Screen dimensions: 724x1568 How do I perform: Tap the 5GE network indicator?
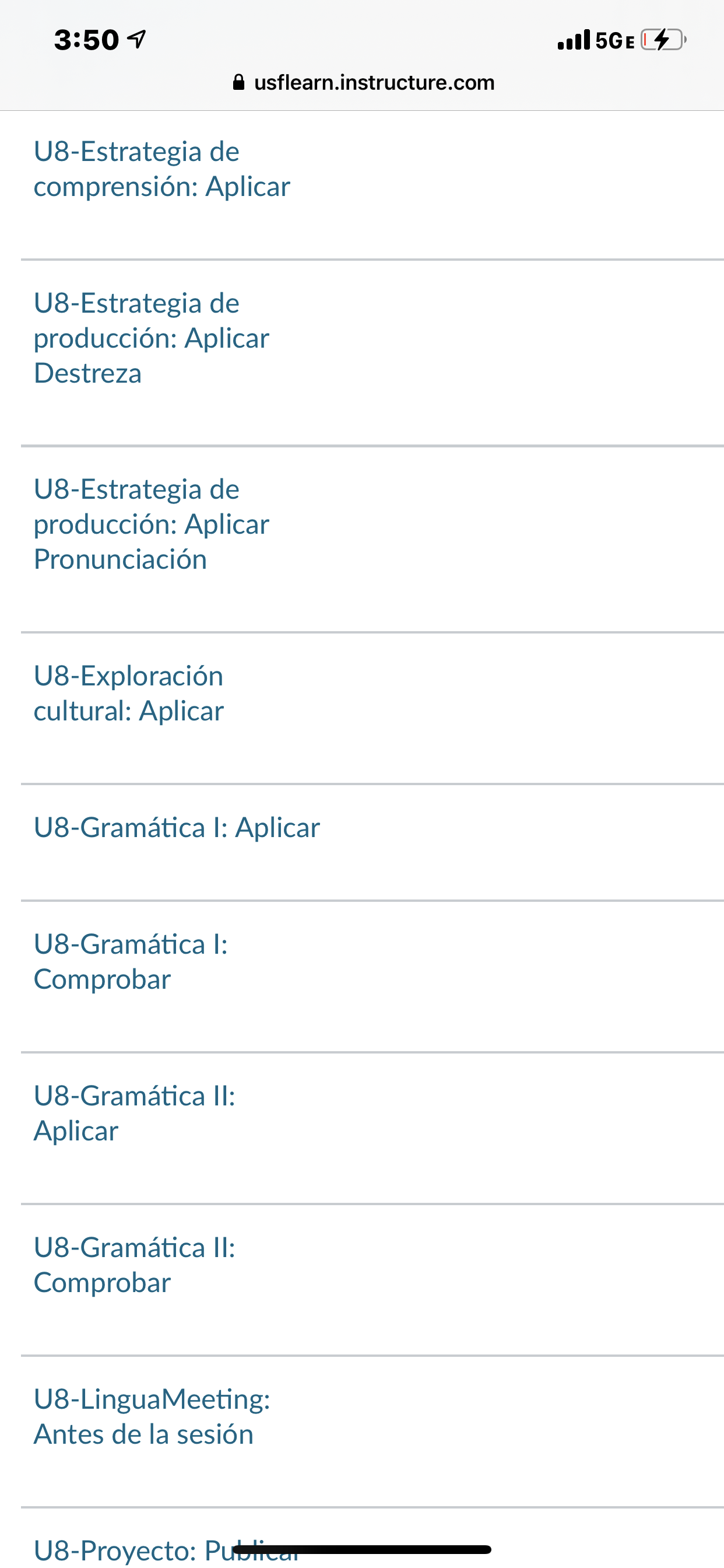tap(614, 41)
